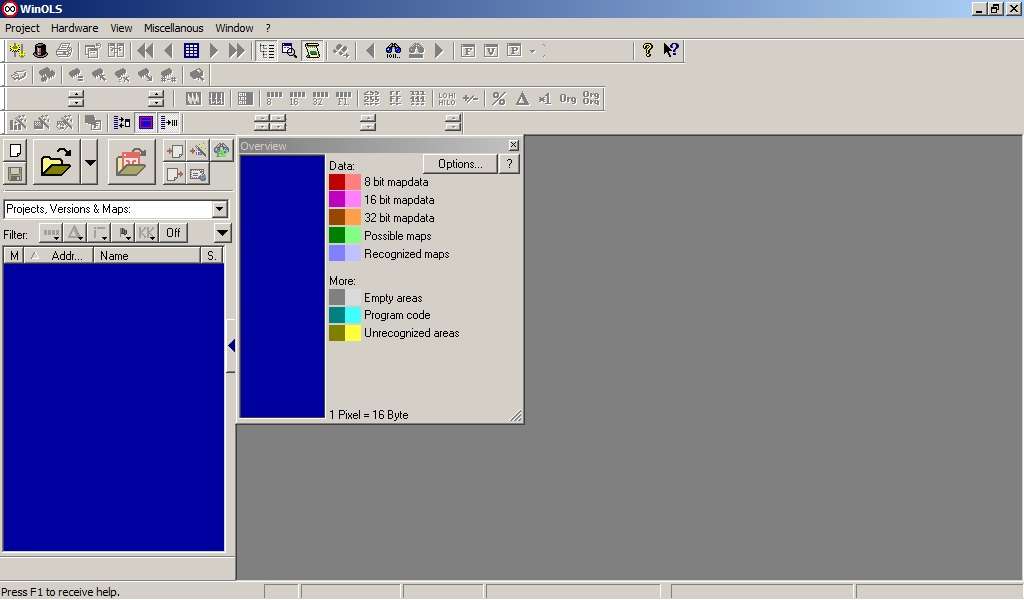
Task: Click the context help arrow-question icon
Action: 671,50
